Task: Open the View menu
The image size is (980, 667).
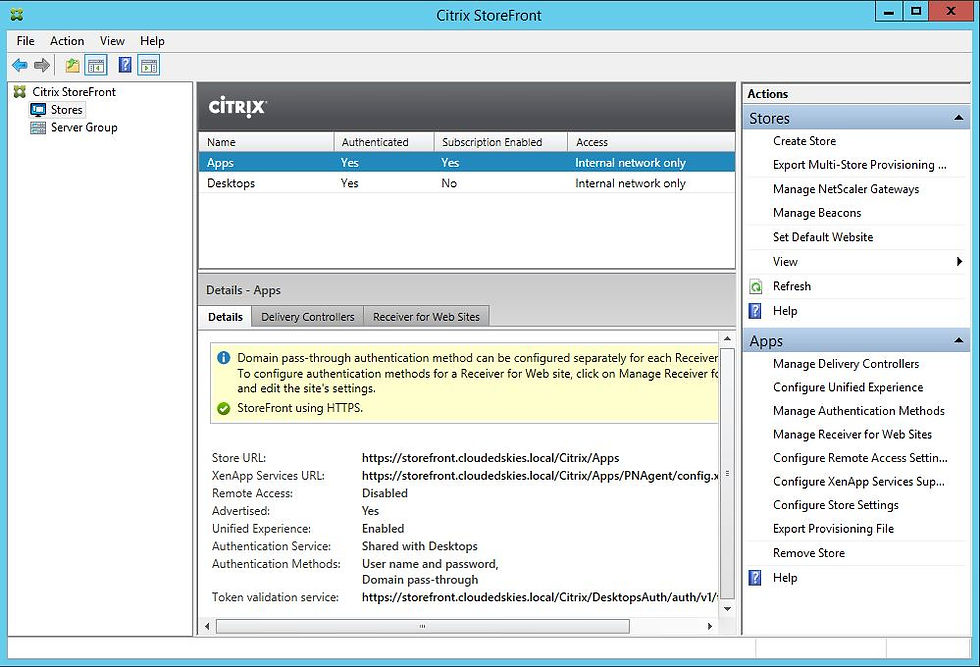Action: click(112, 41)
